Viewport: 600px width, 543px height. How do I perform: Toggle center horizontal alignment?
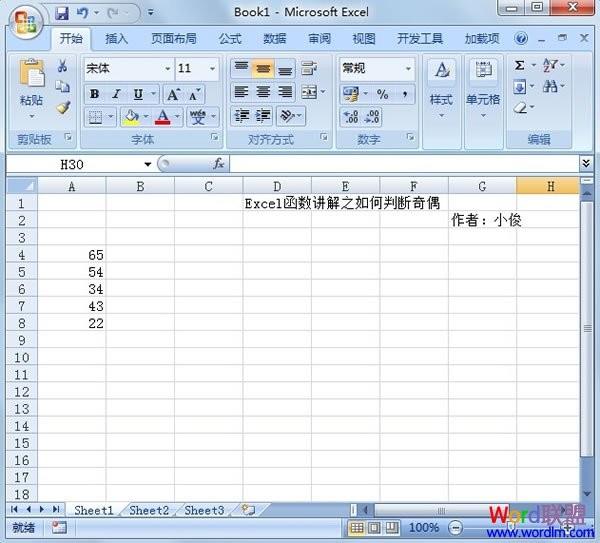click(263, 93)
